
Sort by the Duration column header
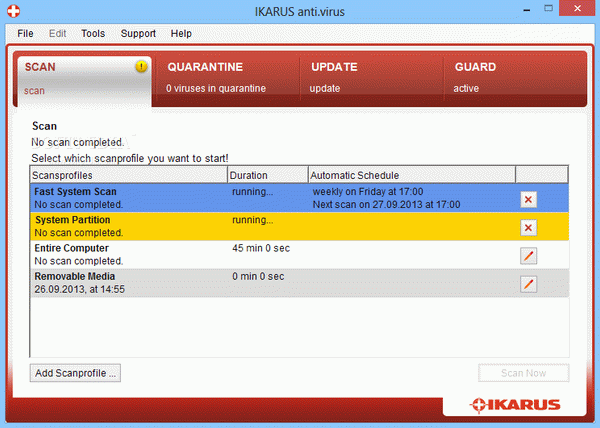[x=268, y=175]
